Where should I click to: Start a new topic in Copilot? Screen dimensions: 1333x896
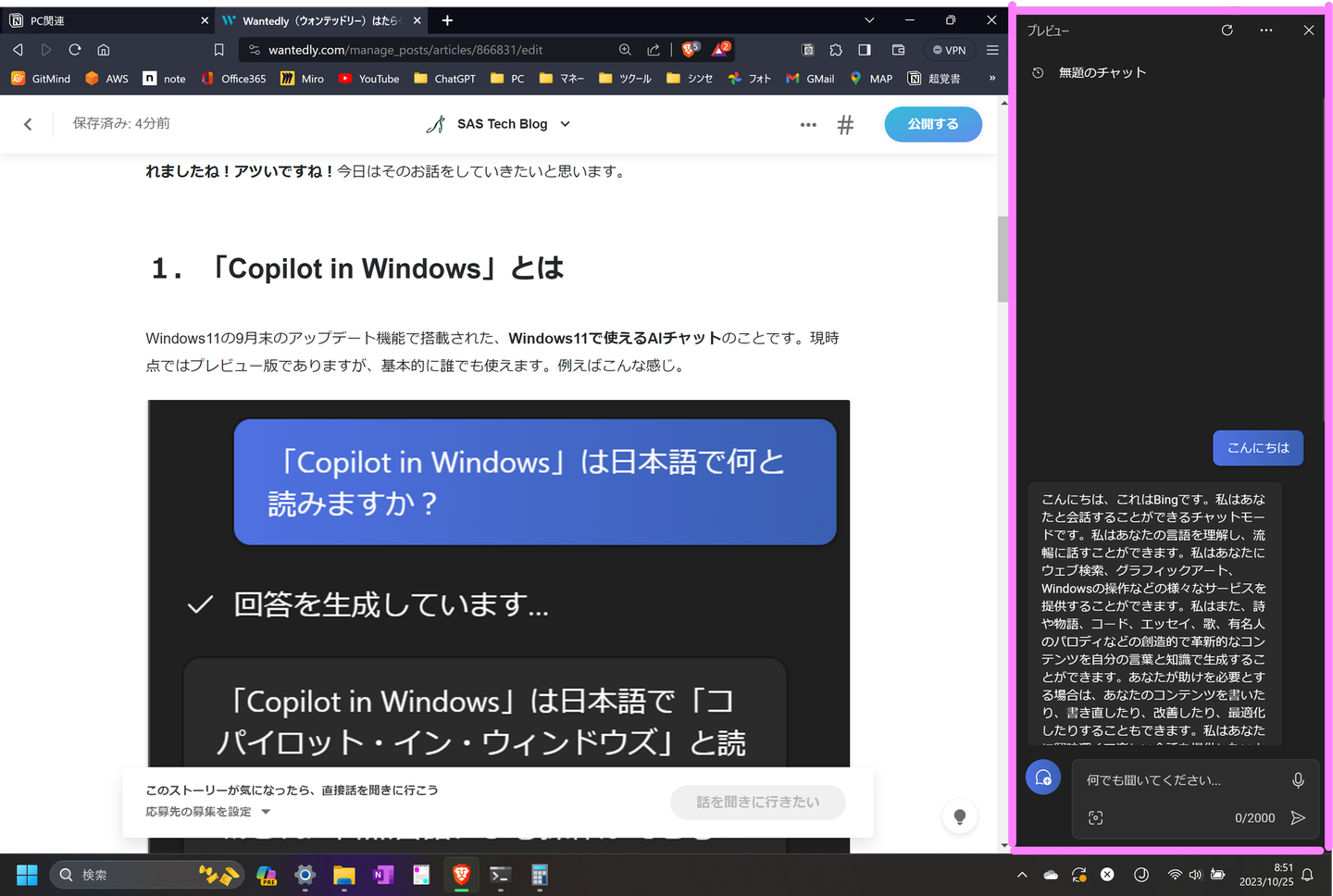(x=1043, y=778)
